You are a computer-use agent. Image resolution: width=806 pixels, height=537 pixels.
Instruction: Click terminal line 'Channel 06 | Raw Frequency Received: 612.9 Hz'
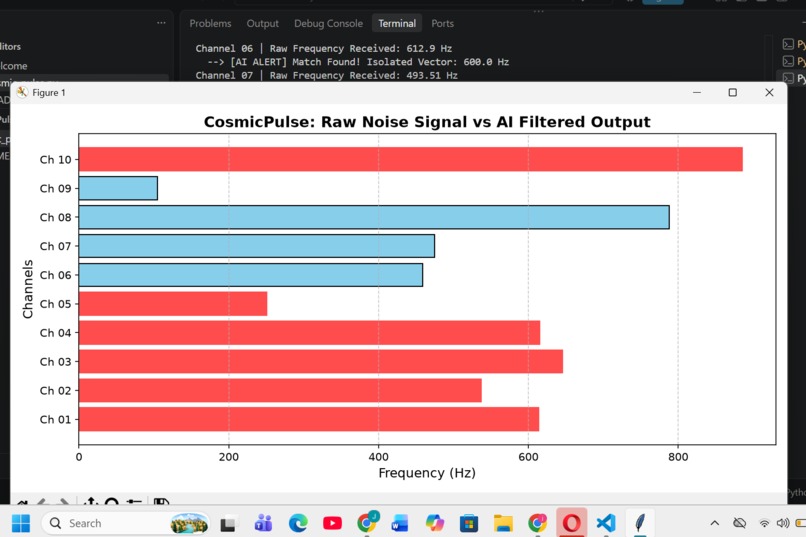323,48
